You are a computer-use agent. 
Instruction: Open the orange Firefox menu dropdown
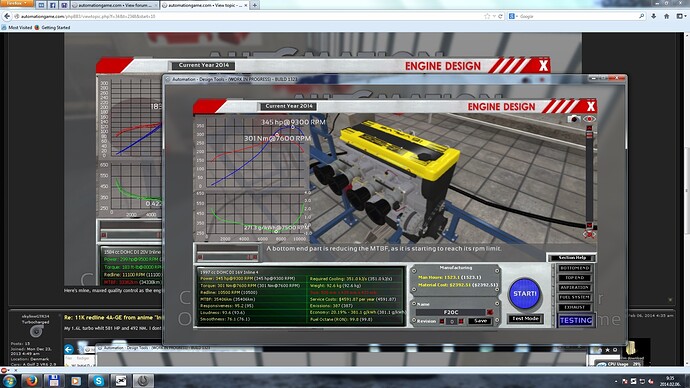[x=17, y=3]
